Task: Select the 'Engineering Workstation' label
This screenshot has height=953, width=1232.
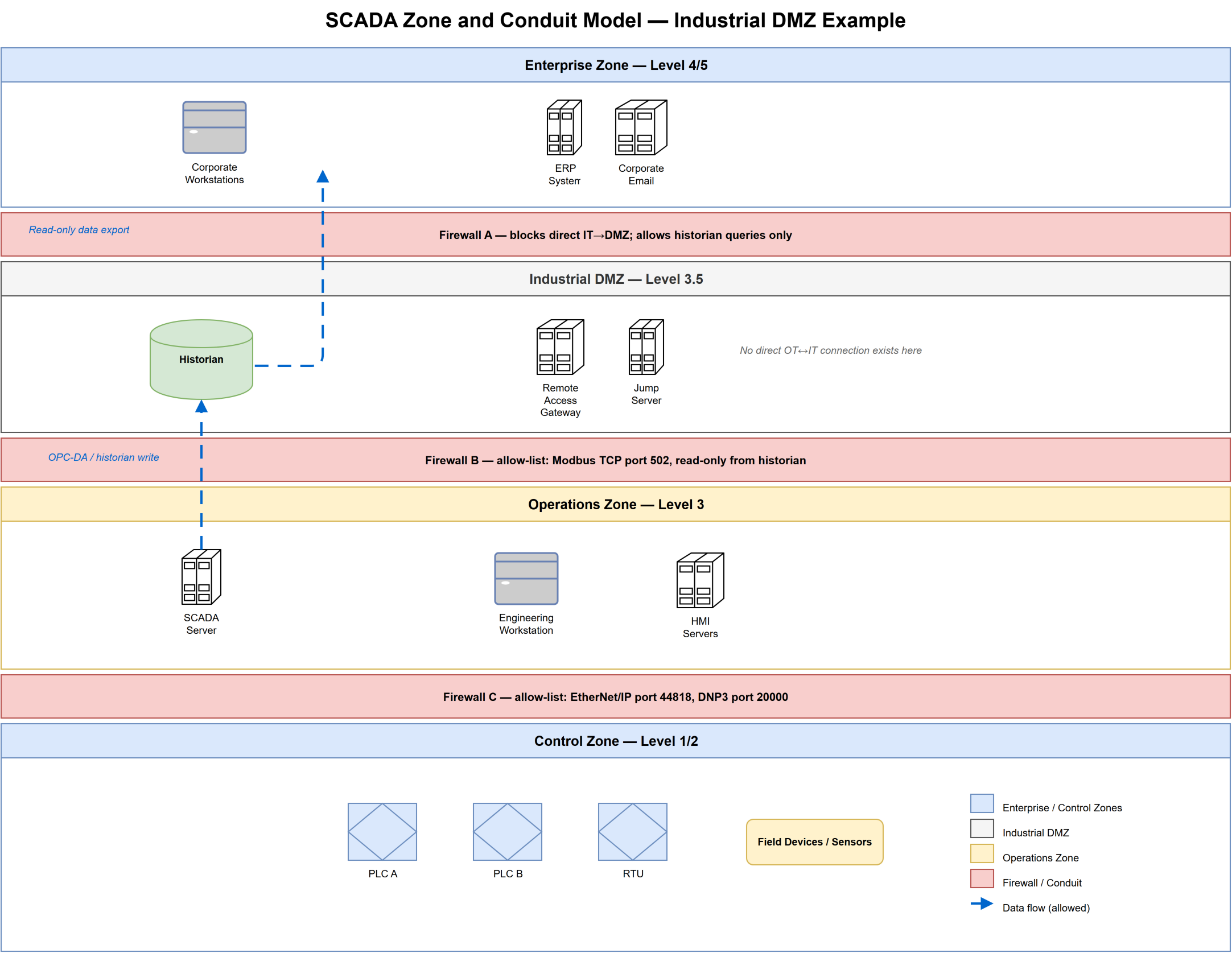Action: point(526,624)
